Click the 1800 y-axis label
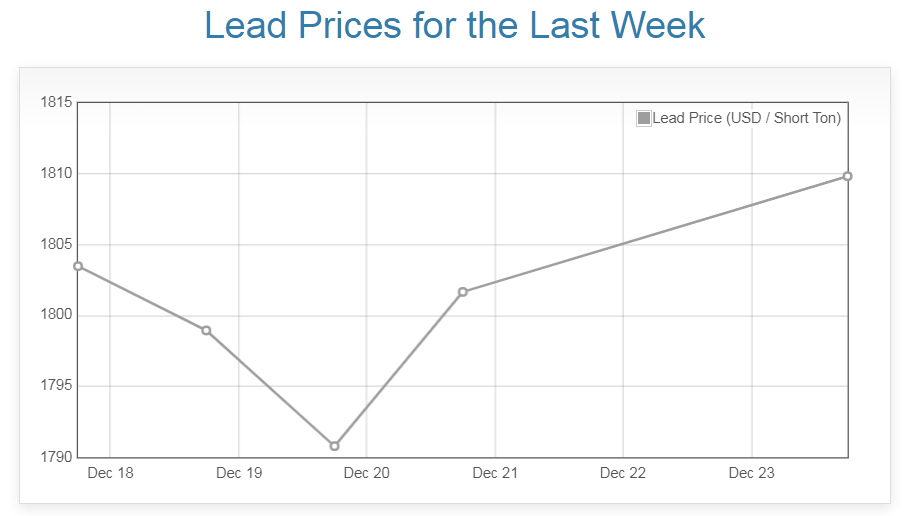 click(55, 315)
